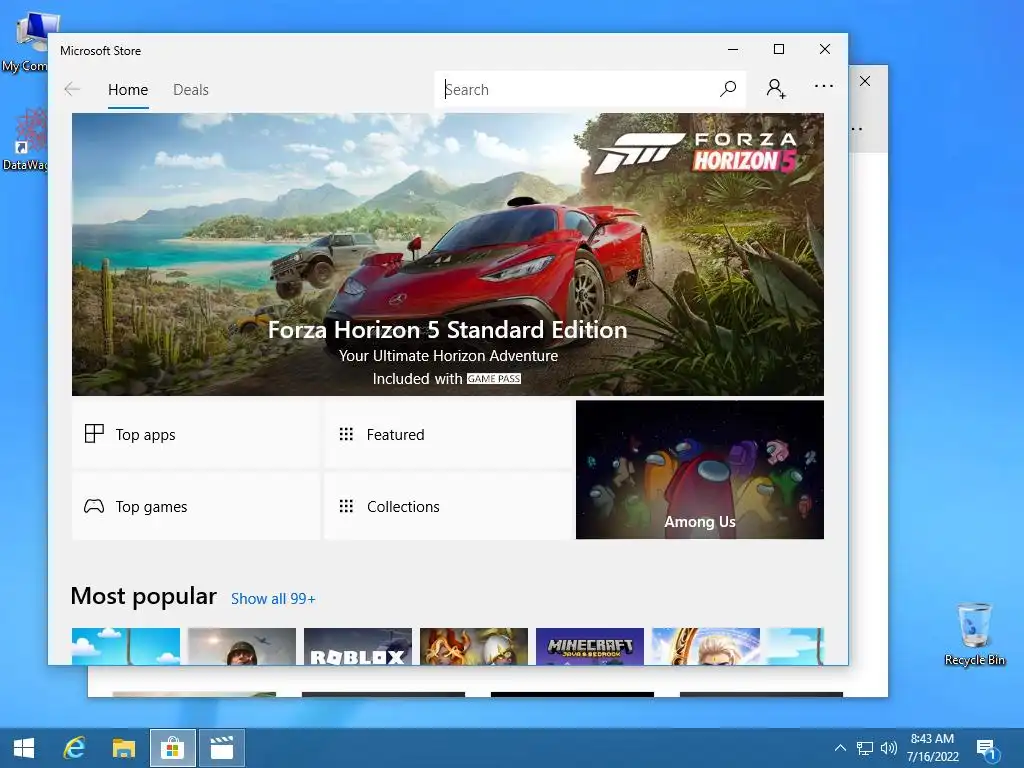Switch to the Deals tab
This screenshot has height=768, width=1024.
pyautogui.click(x=191, y=89)
